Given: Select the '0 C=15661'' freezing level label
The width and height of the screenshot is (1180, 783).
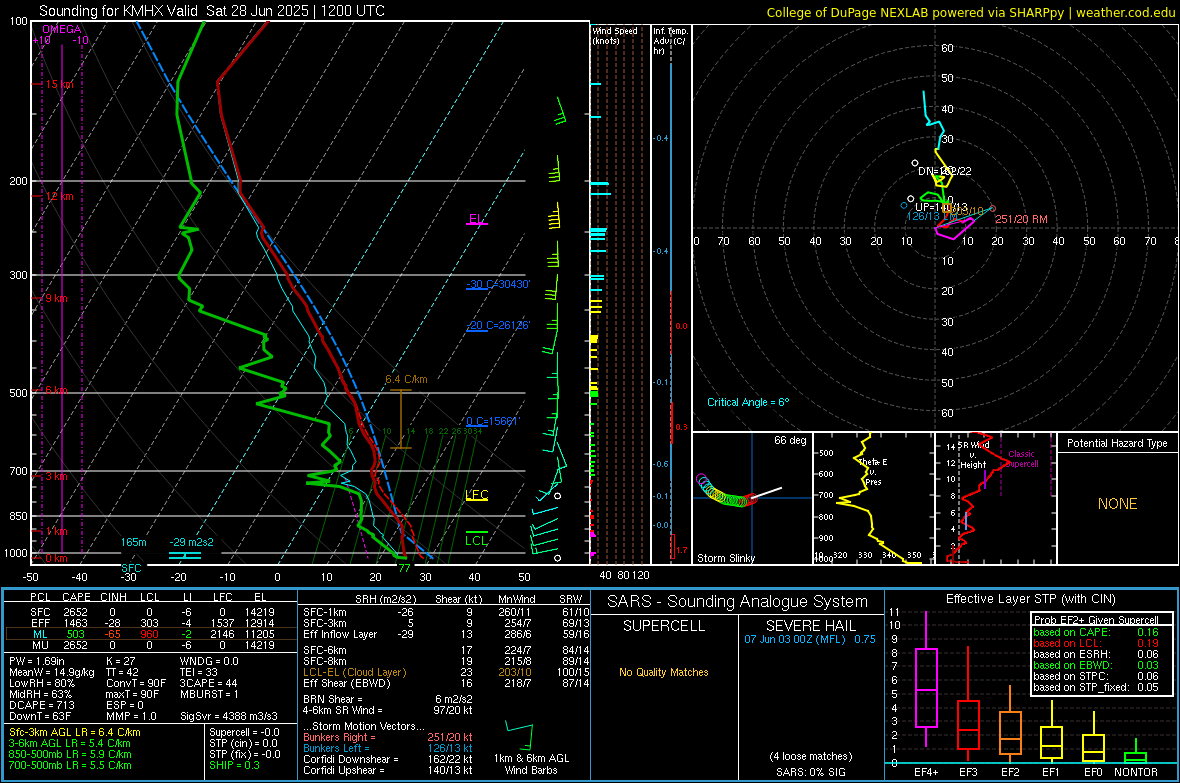Looking at the screenshot, I should click(x=492, y=421).
